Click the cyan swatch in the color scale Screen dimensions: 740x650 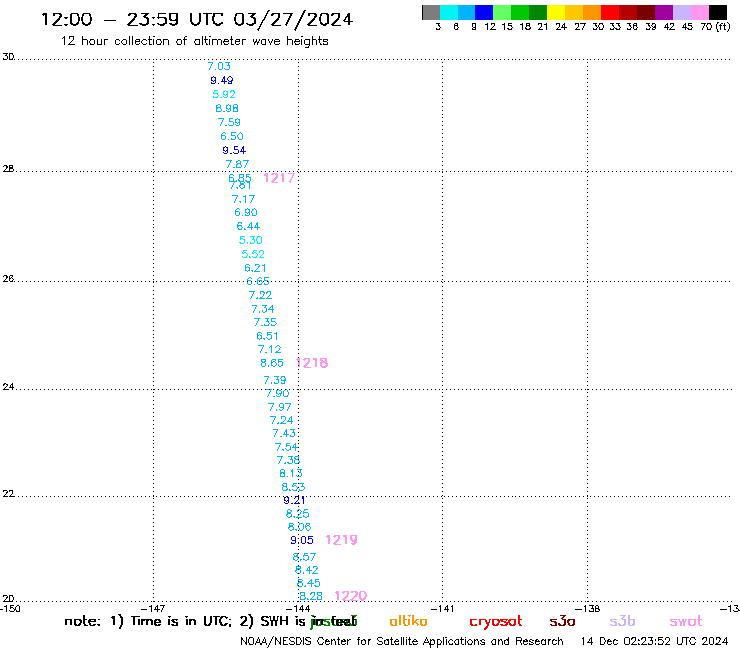(449, 12)
